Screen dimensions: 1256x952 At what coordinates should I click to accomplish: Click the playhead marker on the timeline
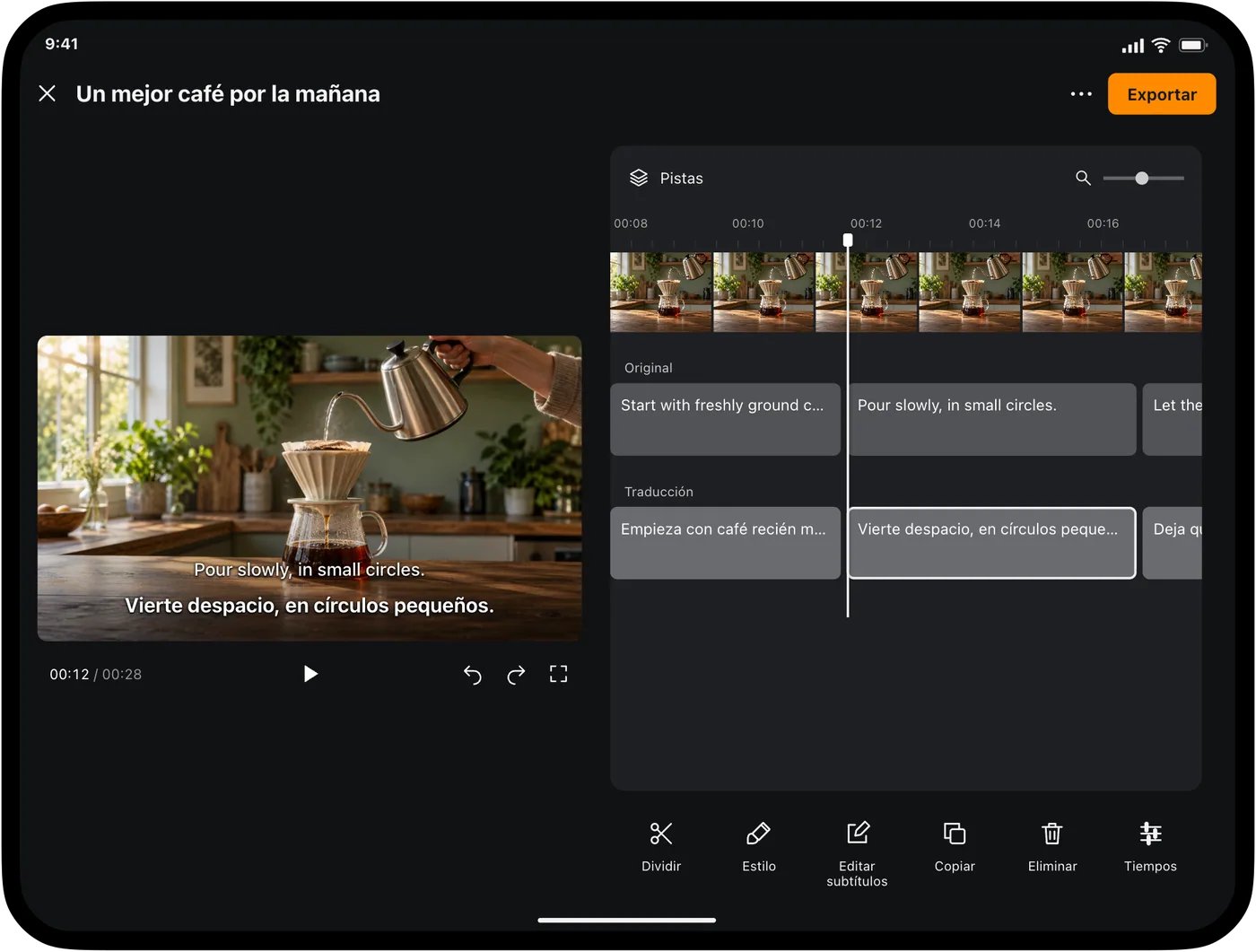coord(848,240)
